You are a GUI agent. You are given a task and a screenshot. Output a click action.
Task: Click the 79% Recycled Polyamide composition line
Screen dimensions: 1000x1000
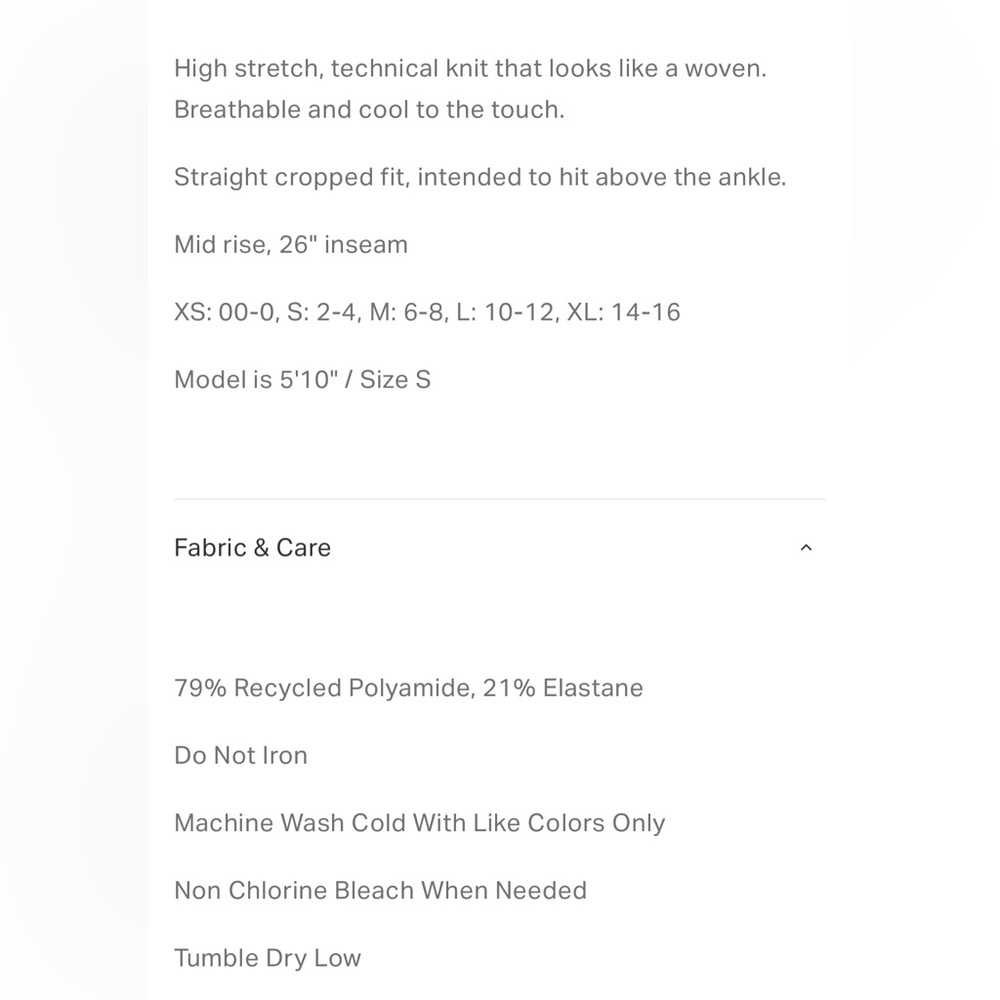tap(409, 688)
